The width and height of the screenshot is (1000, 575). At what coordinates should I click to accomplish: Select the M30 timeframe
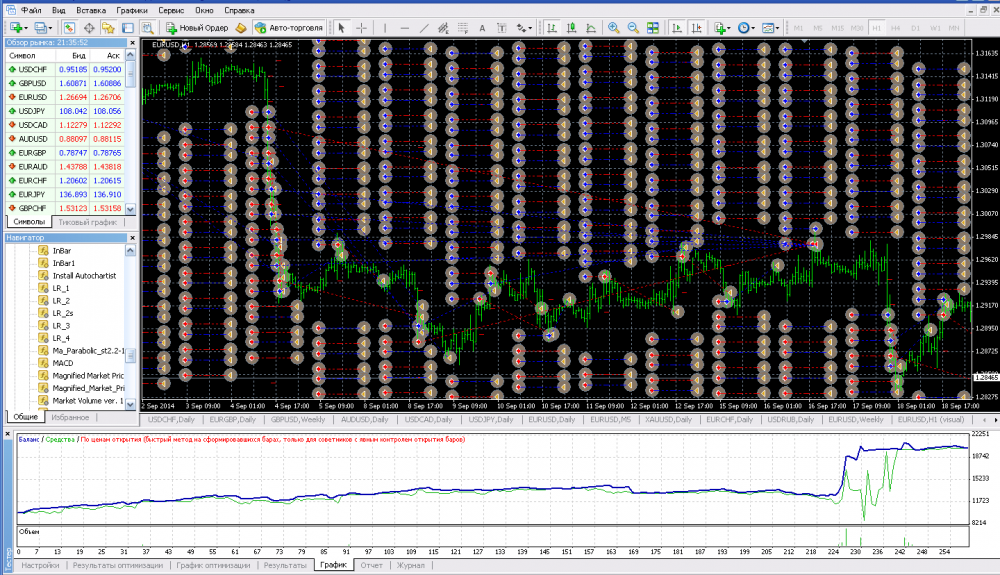[857, 27]
